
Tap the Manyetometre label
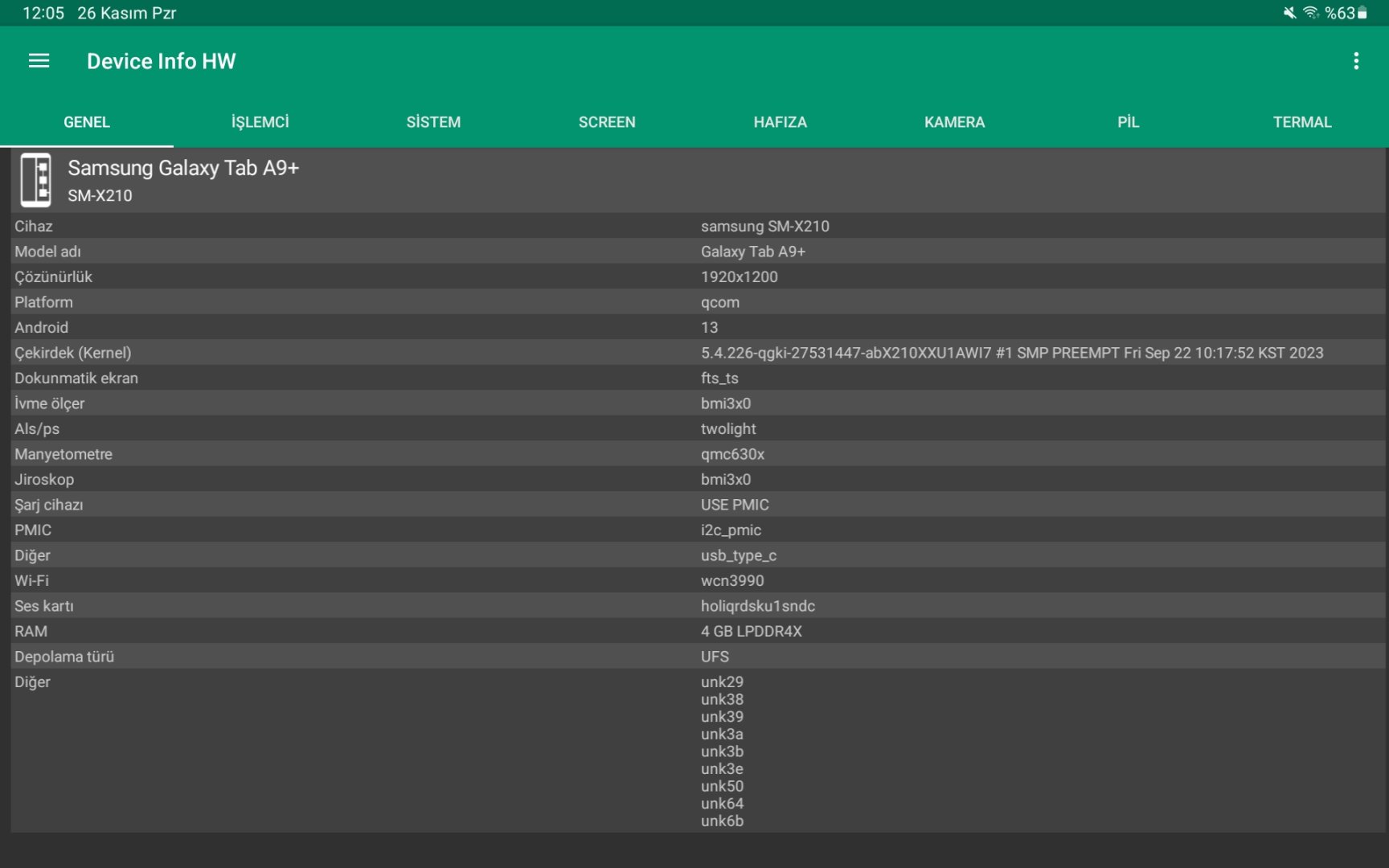[64, 454]
